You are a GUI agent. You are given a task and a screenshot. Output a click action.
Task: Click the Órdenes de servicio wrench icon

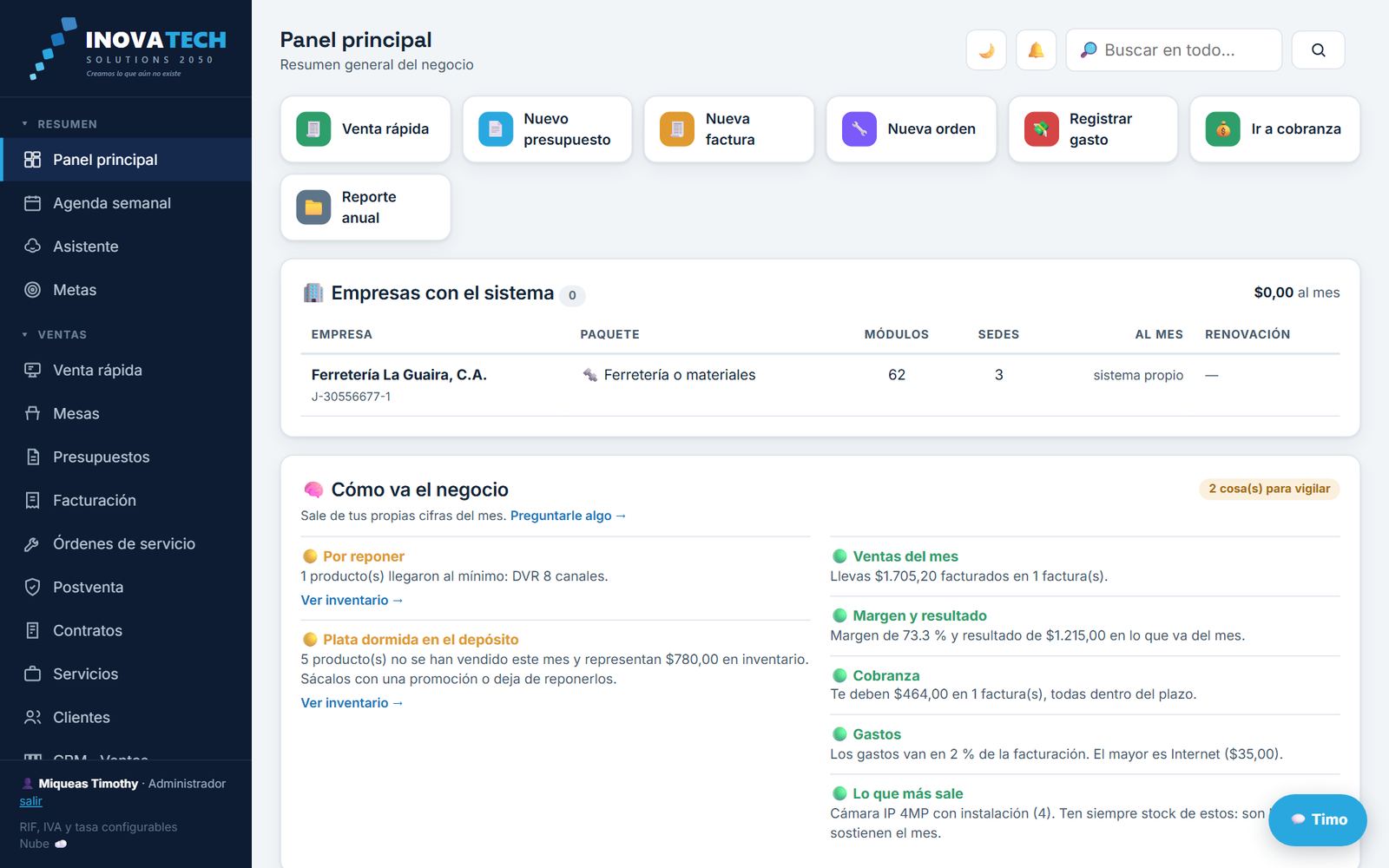(x=32, y=543)
